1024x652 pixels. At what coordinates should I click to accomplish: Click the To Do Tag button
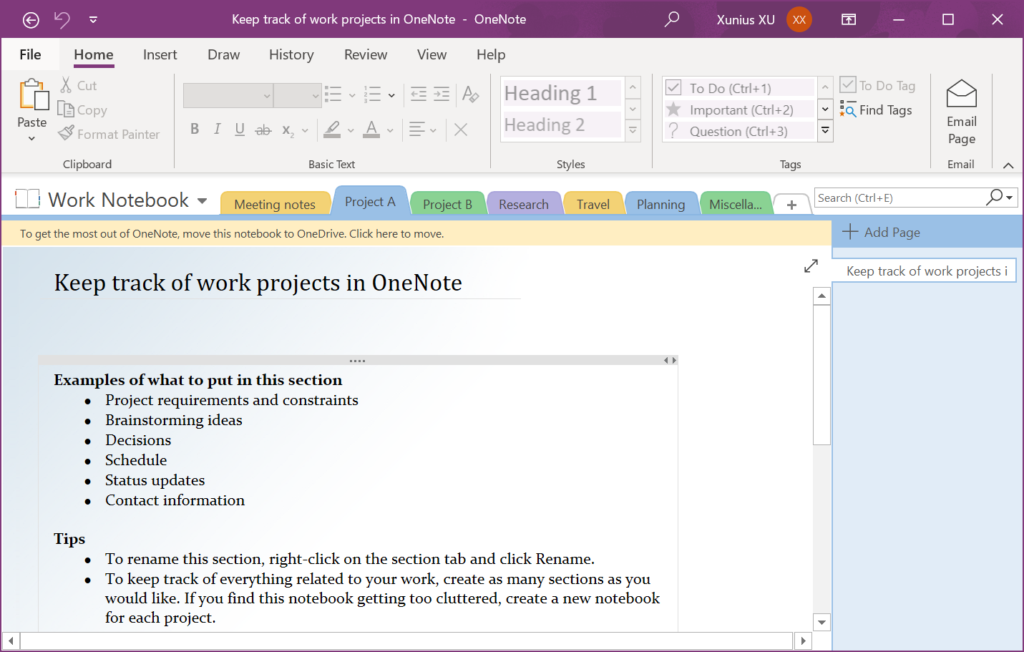coord(878,86)
